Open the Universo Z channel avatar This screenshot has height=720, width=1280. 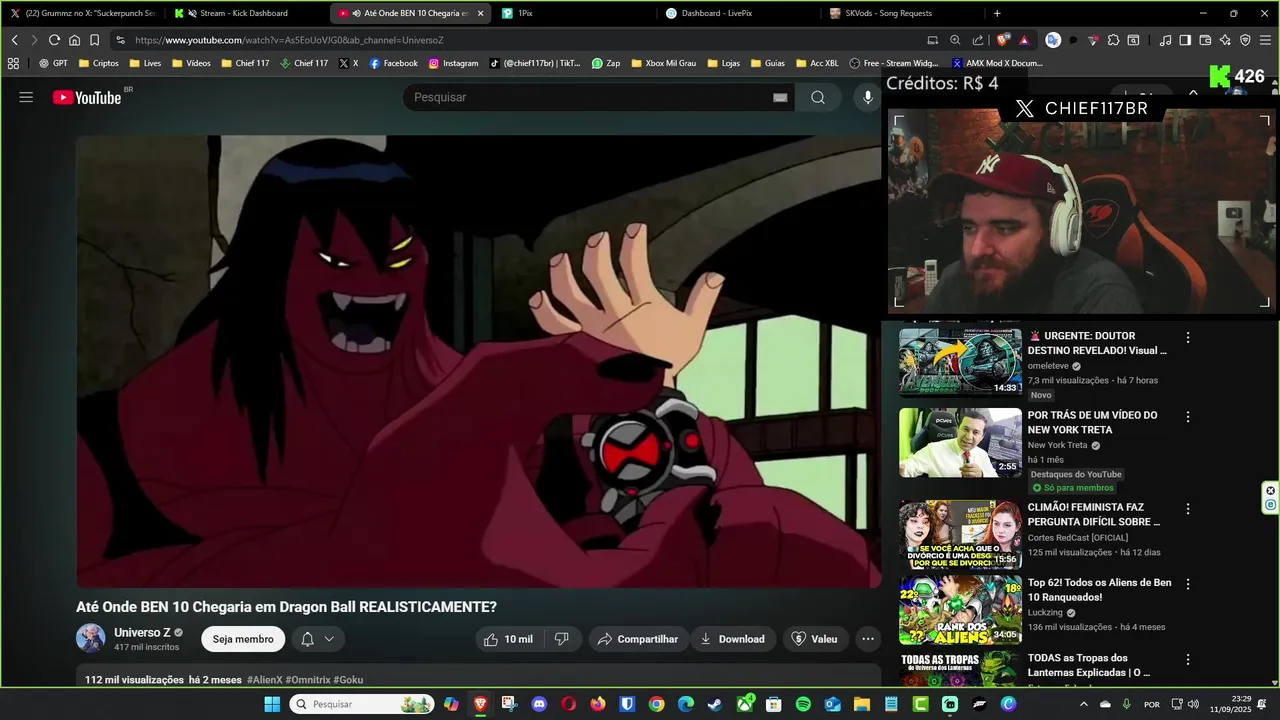coord(91,639)
